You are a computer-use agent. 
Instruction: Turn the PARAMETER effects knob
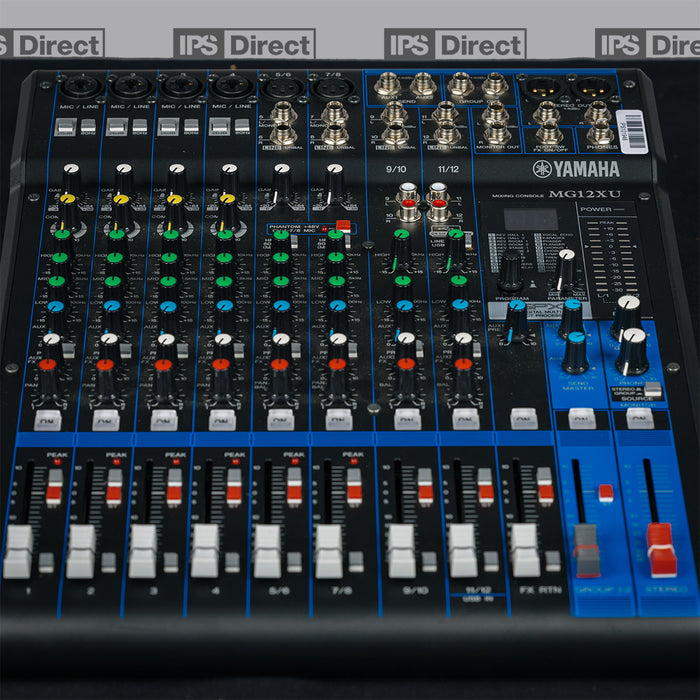pyautogui.click(x=566, y=269)
